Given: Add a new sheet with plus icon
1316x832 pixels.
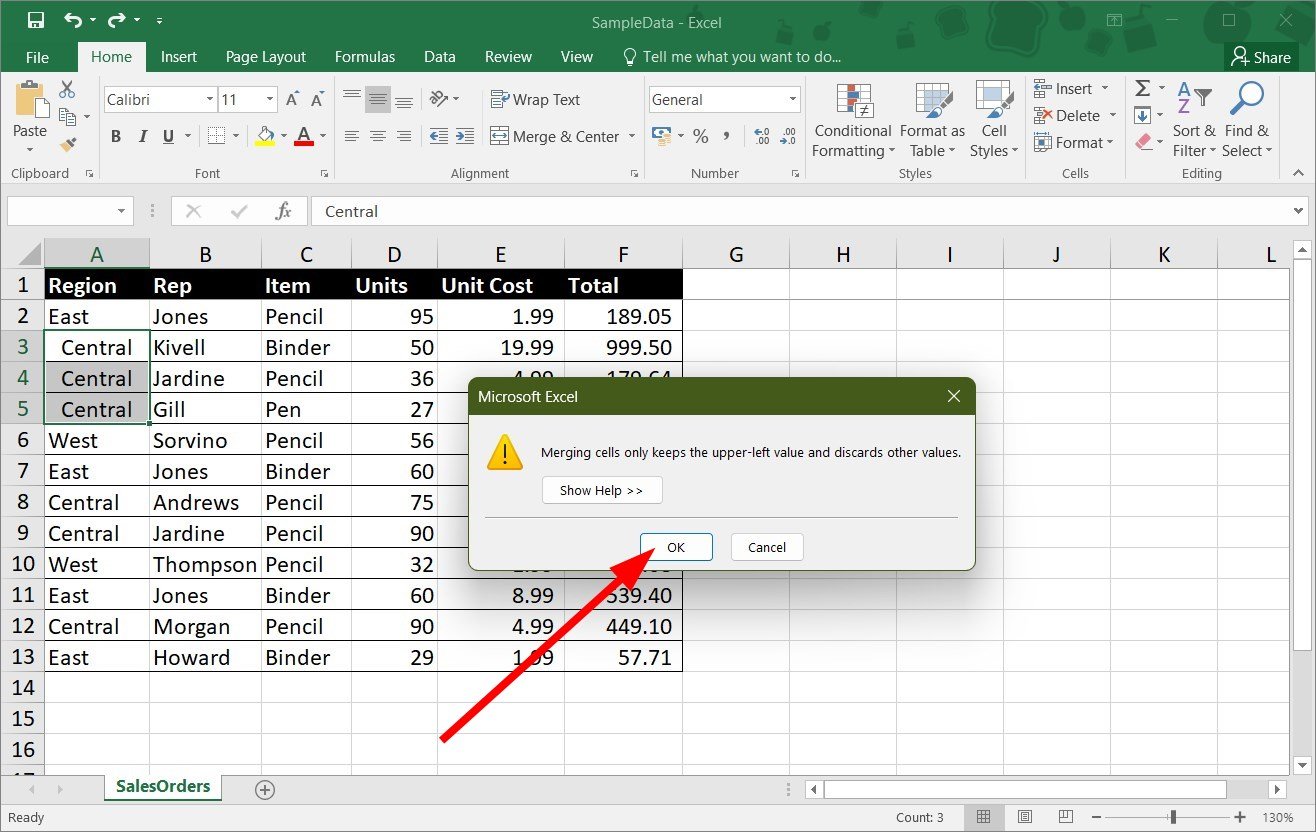Looking at the screenshot, I should tap(265, 790).
